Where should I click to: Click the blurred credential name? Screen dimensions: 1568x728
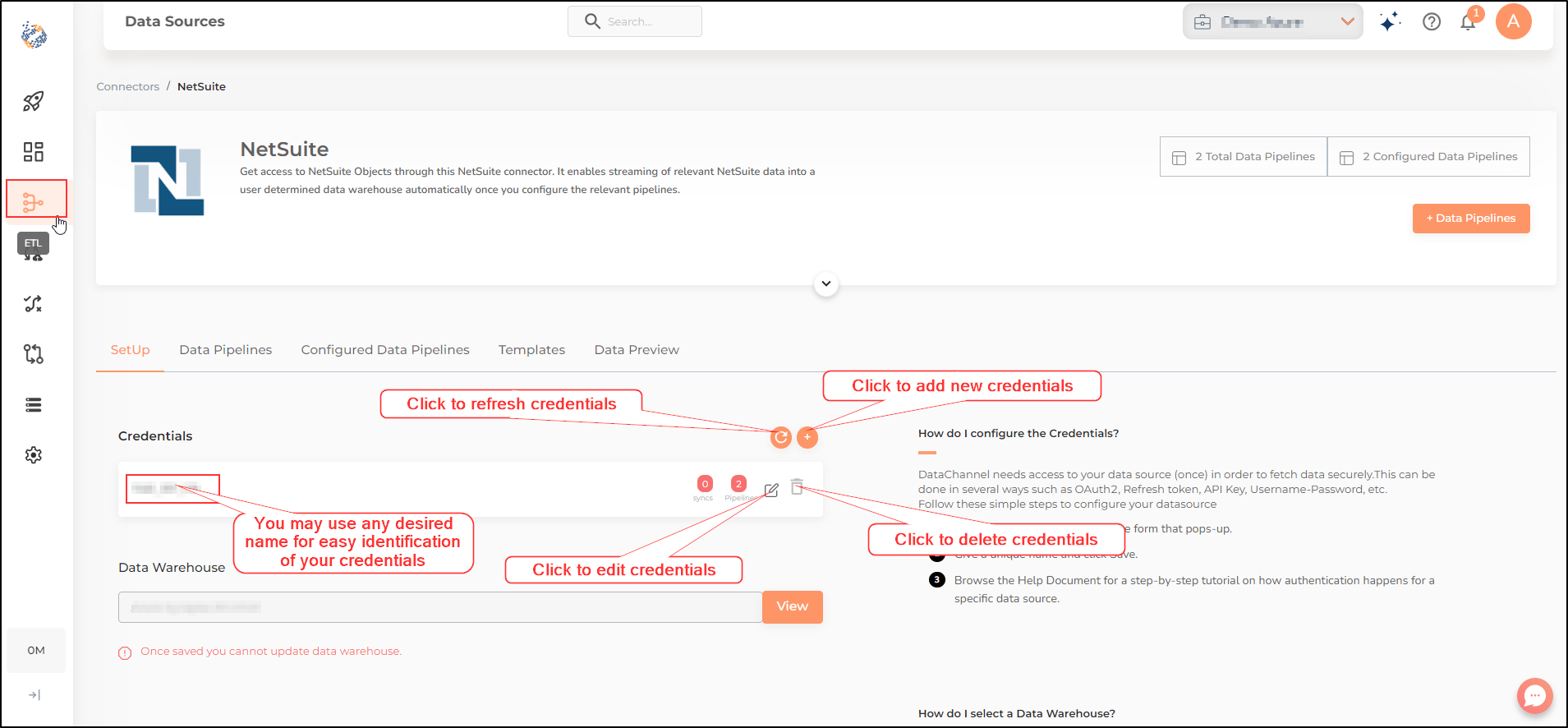coord(166,489)
